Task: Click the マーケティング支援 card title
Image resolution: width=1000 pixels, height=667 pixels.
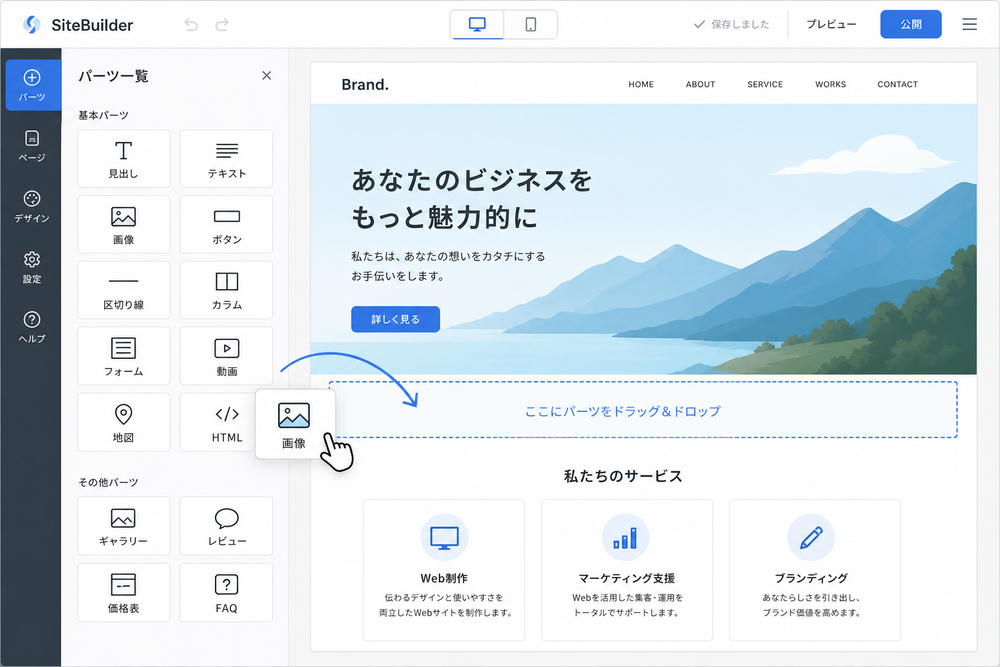Action: [x=626, y=578]
